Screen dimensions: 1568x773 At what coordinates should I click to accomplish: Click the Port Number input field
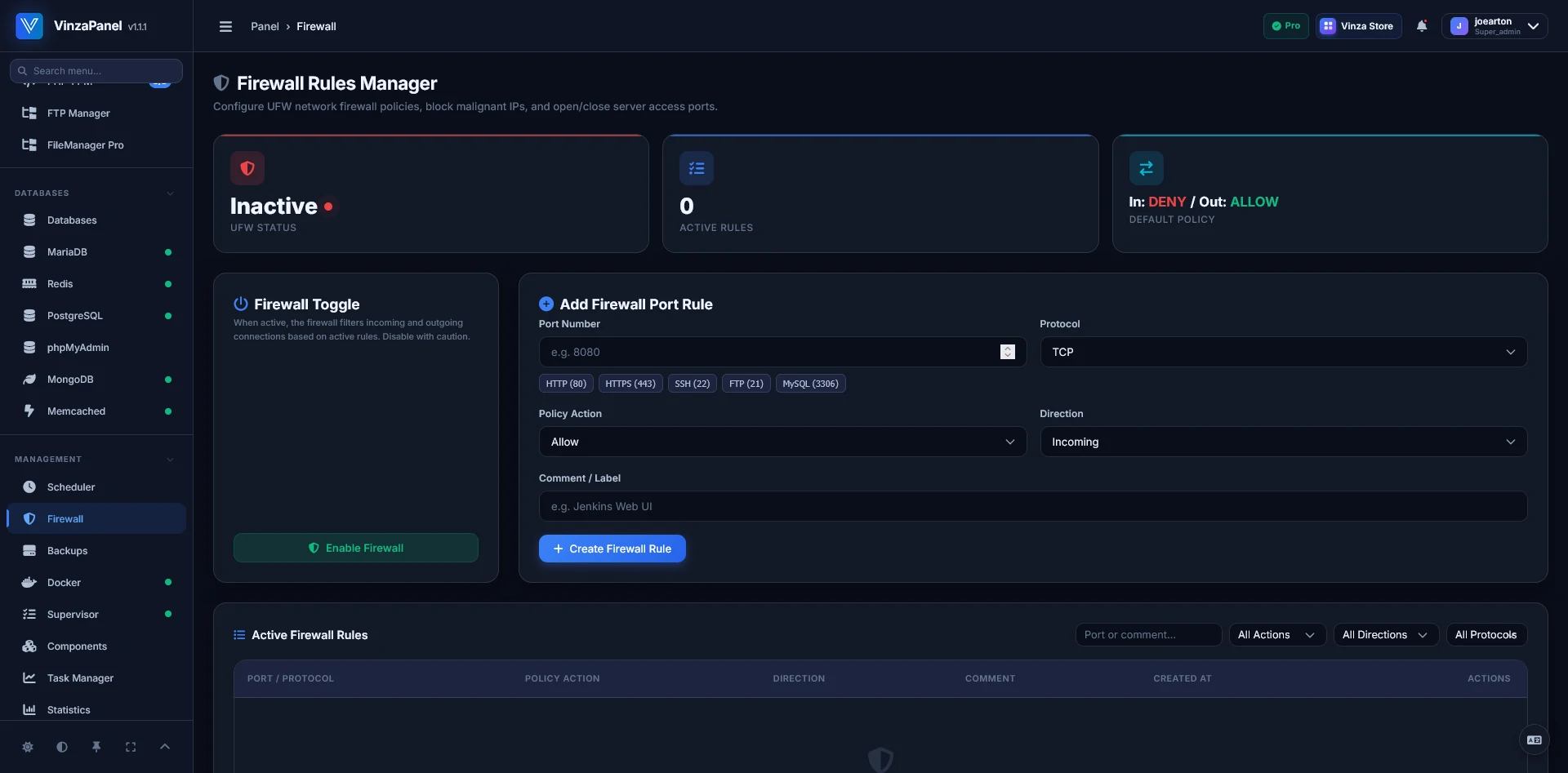coord(782,352)
